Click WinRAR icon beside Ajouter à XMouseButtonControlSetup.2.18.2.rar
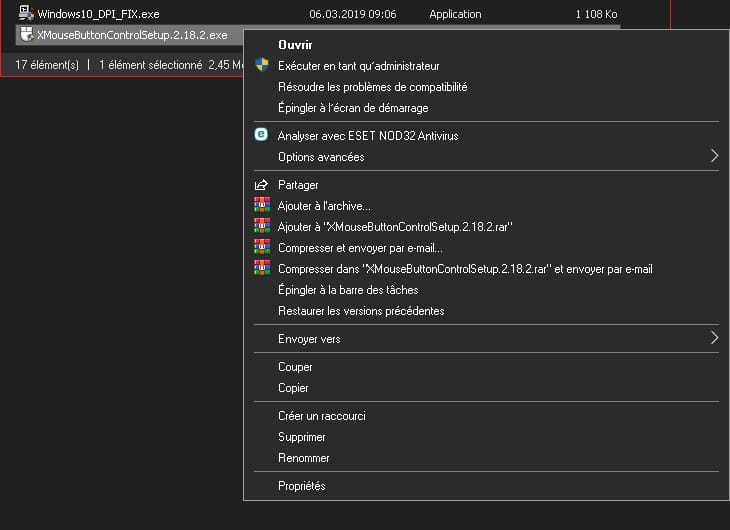The image size is (730, 530). (262, 225)
